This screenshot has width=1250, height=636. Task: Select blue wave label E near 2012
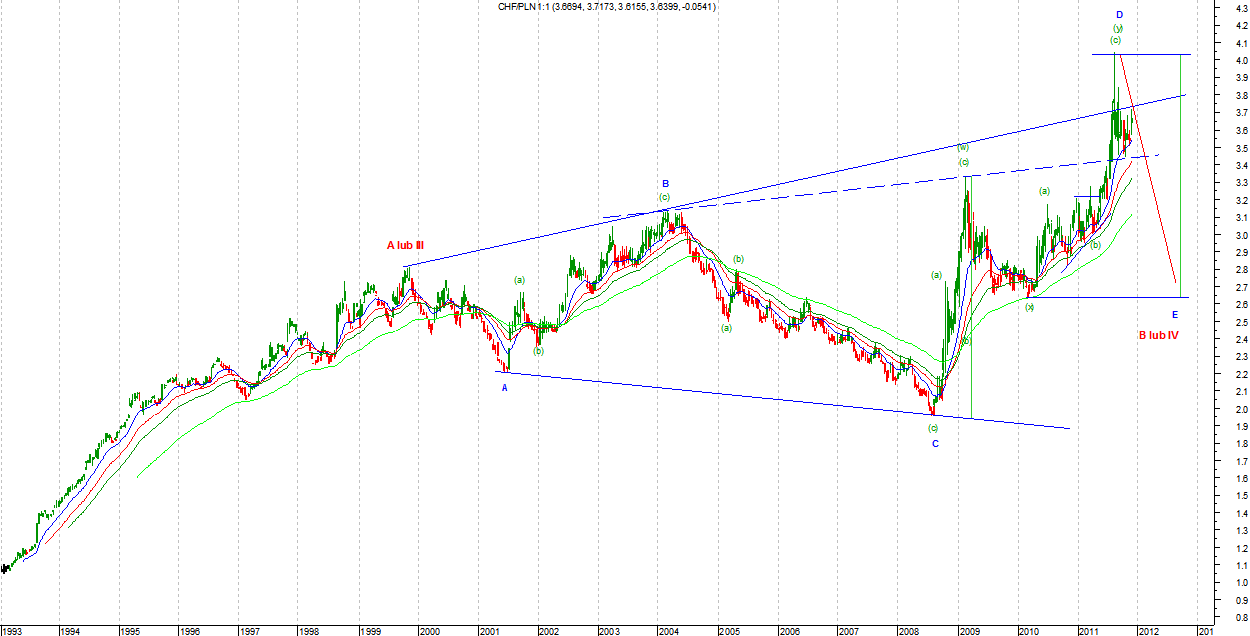(x=1174, y=314)
